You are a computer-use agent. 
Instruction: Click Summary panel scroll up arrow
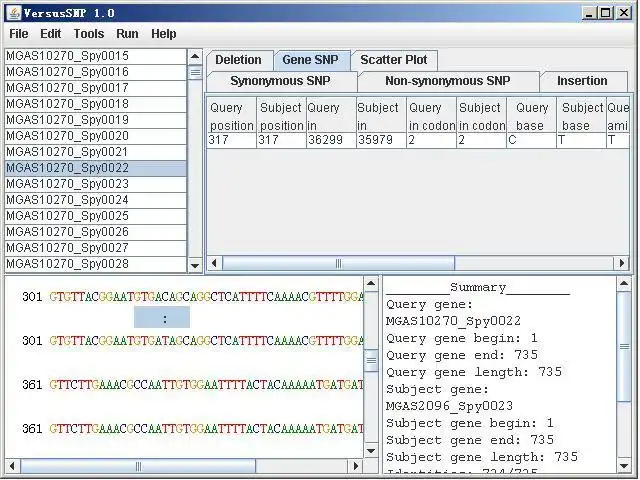(x=624, y=284)
